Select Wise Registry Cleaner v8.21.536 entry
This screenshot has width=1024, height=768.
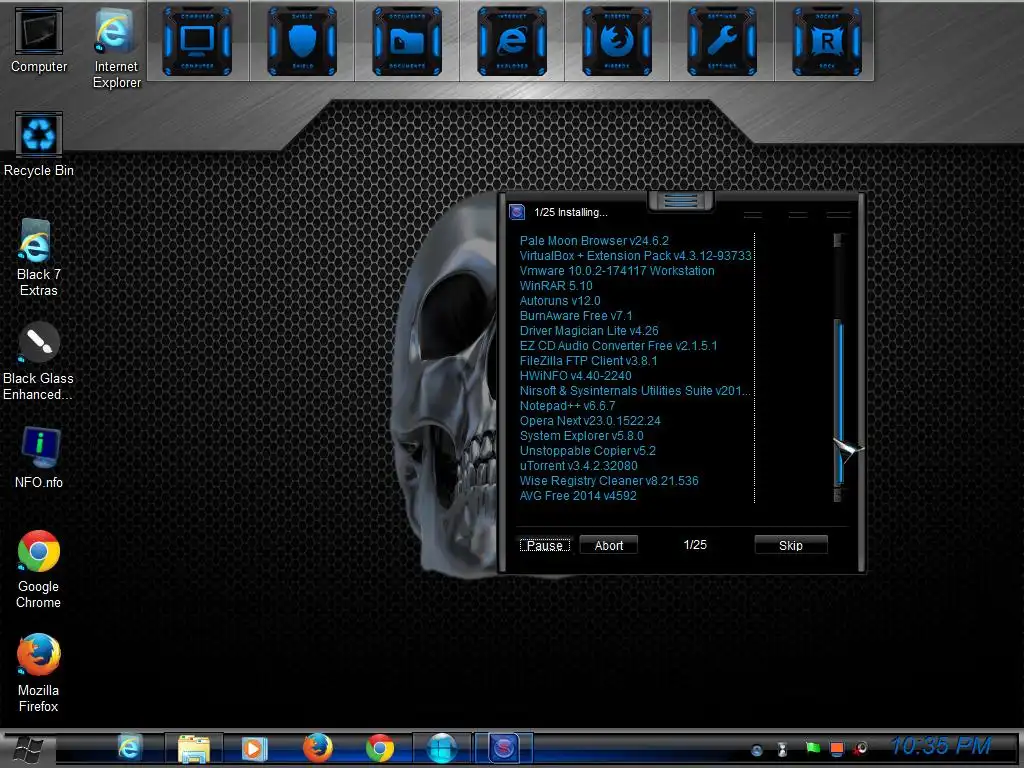click(609, 481)
